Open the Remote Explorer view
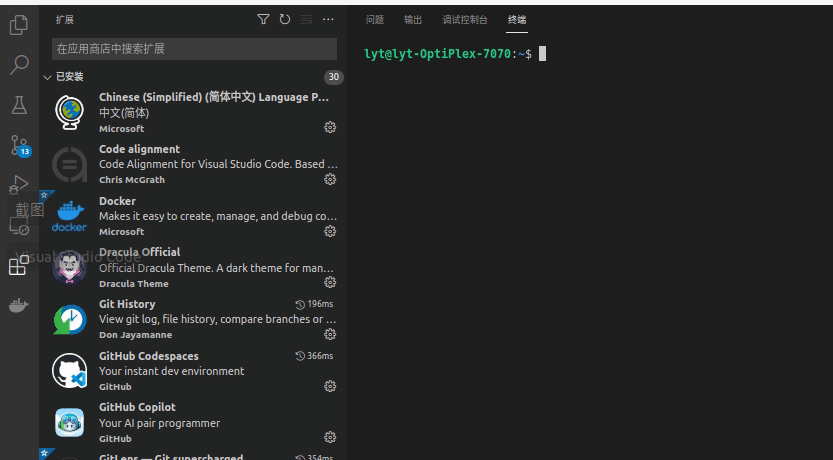The image size is (833, 460). coord(19,226)
